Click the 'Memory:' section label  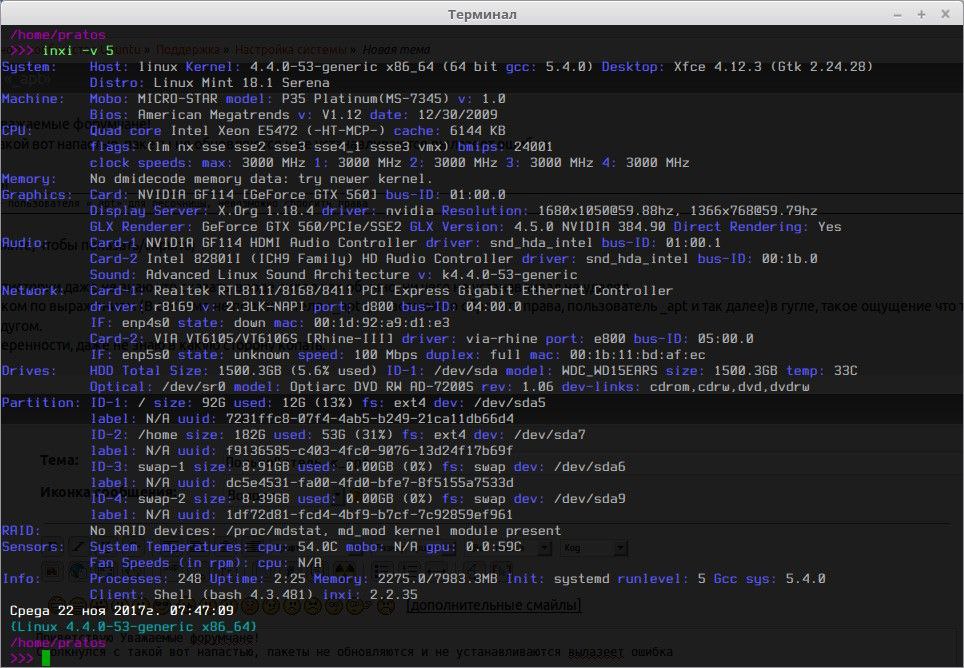29,178
